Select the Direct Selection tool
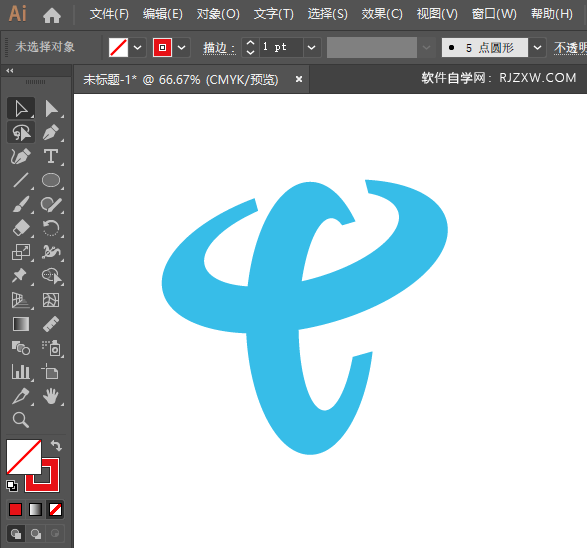This screenshot has width=587, height=548. pos(51,109)
